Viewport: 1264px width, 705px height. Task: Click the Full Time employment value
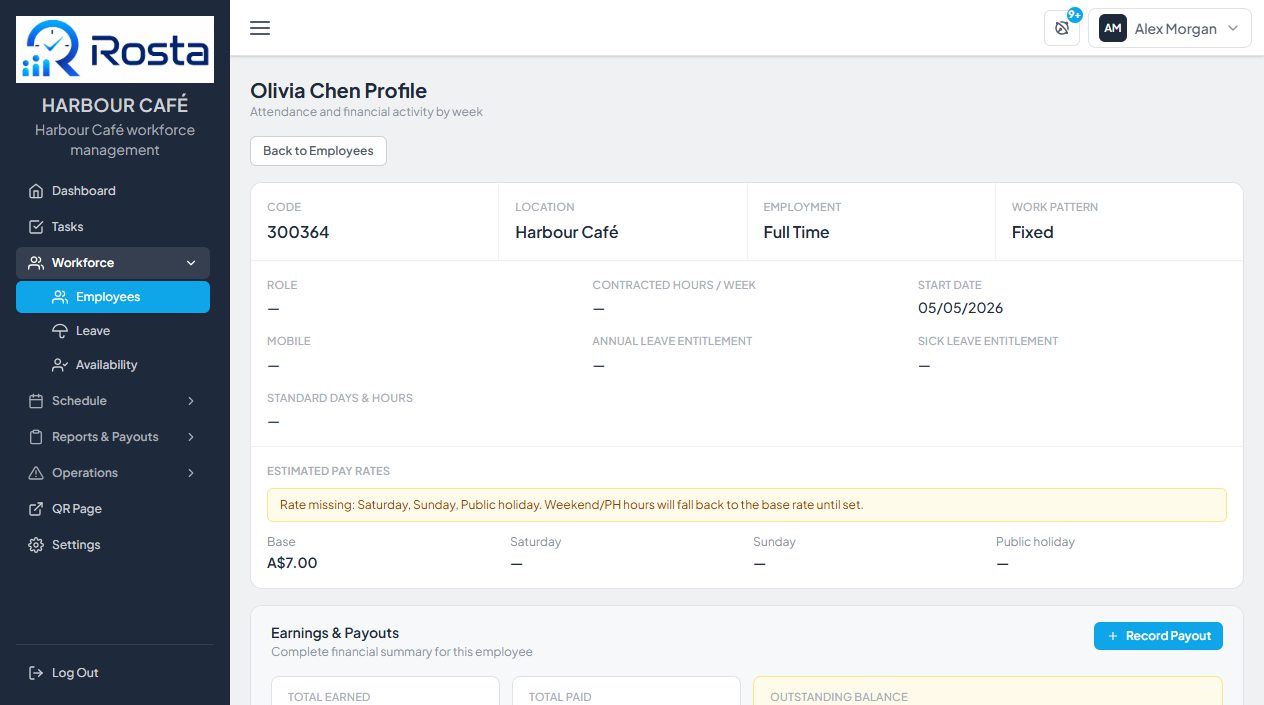click(796, 232)
